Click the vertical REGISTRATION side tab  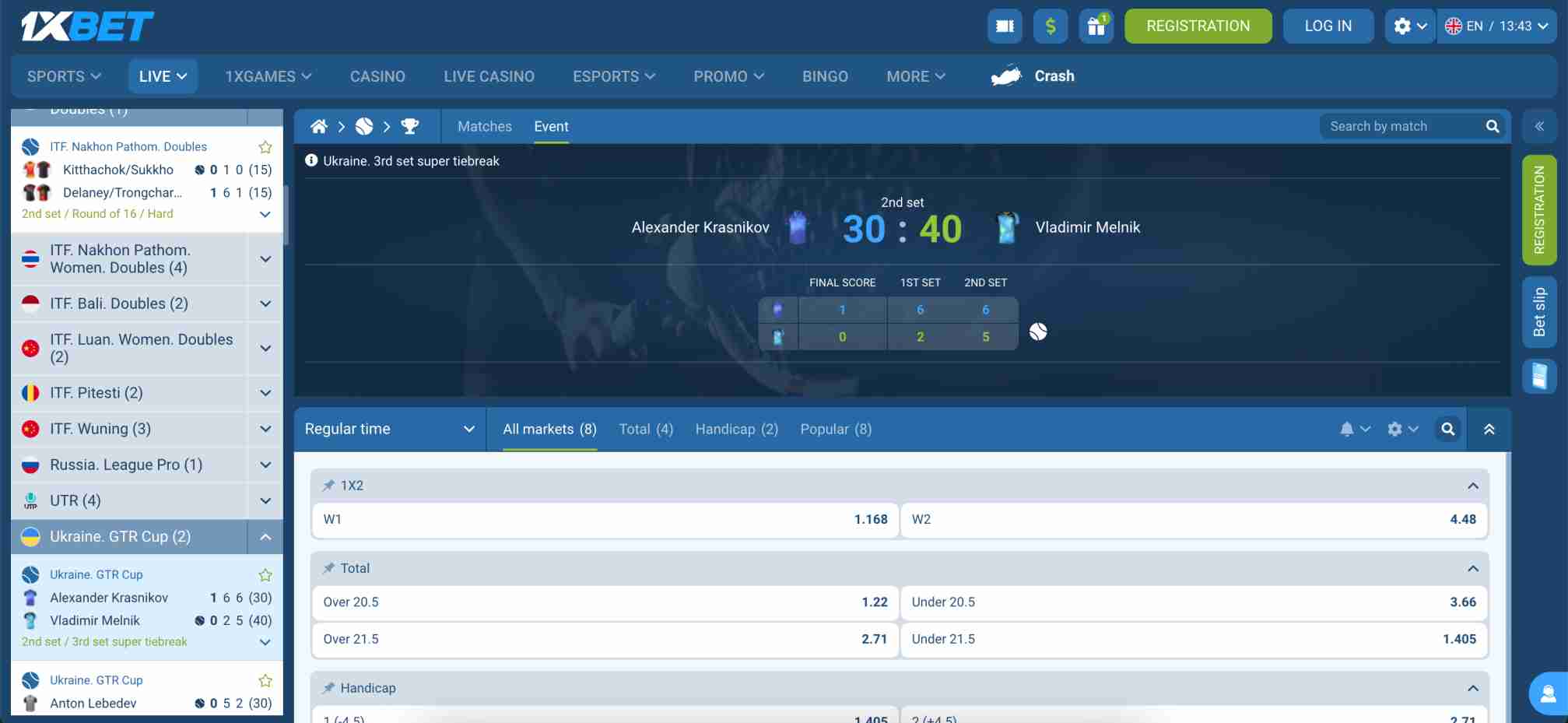1539,210
